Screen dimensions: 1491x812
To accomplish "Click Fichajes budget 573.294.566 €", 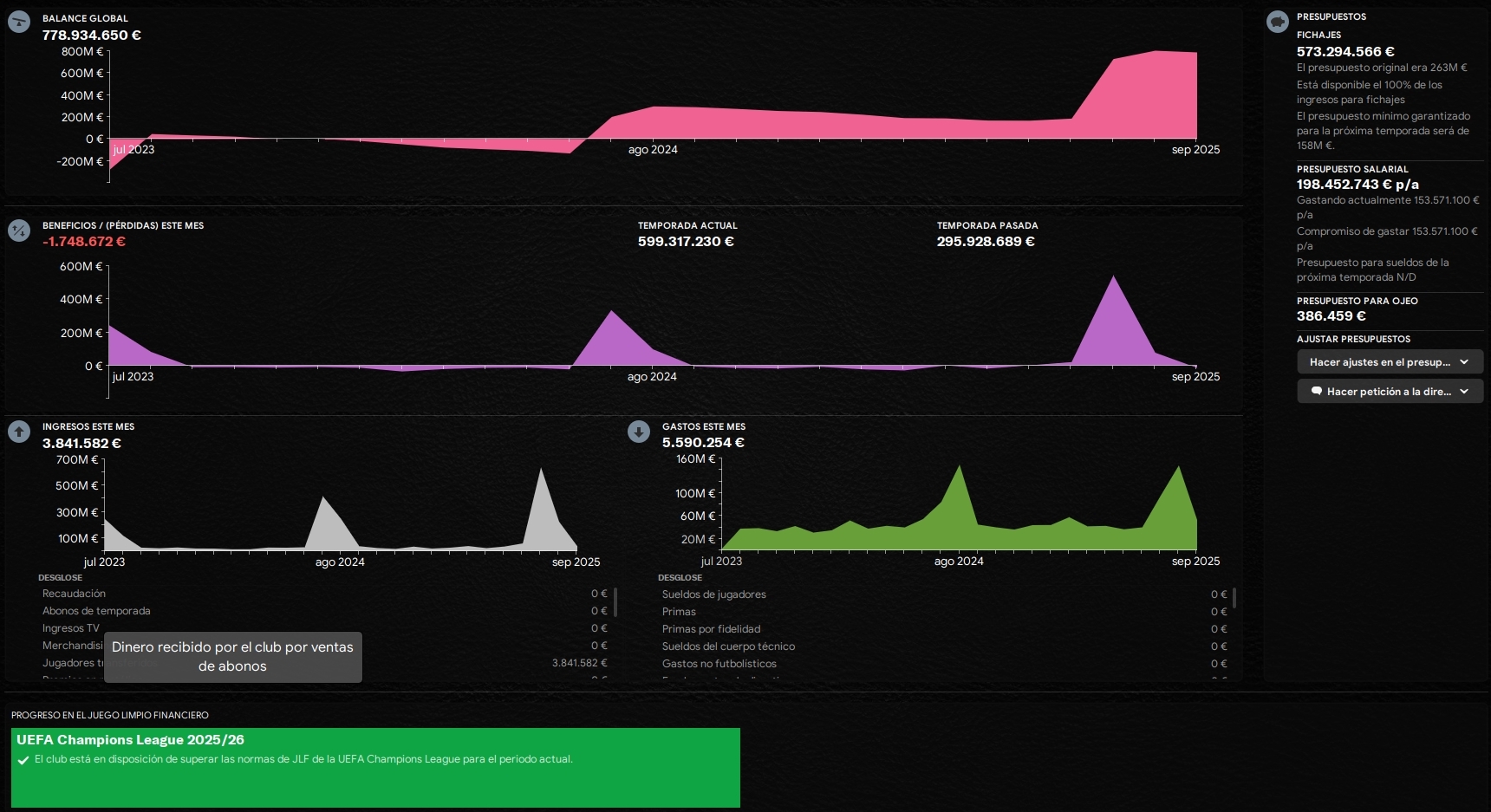I will point(1345,52).
